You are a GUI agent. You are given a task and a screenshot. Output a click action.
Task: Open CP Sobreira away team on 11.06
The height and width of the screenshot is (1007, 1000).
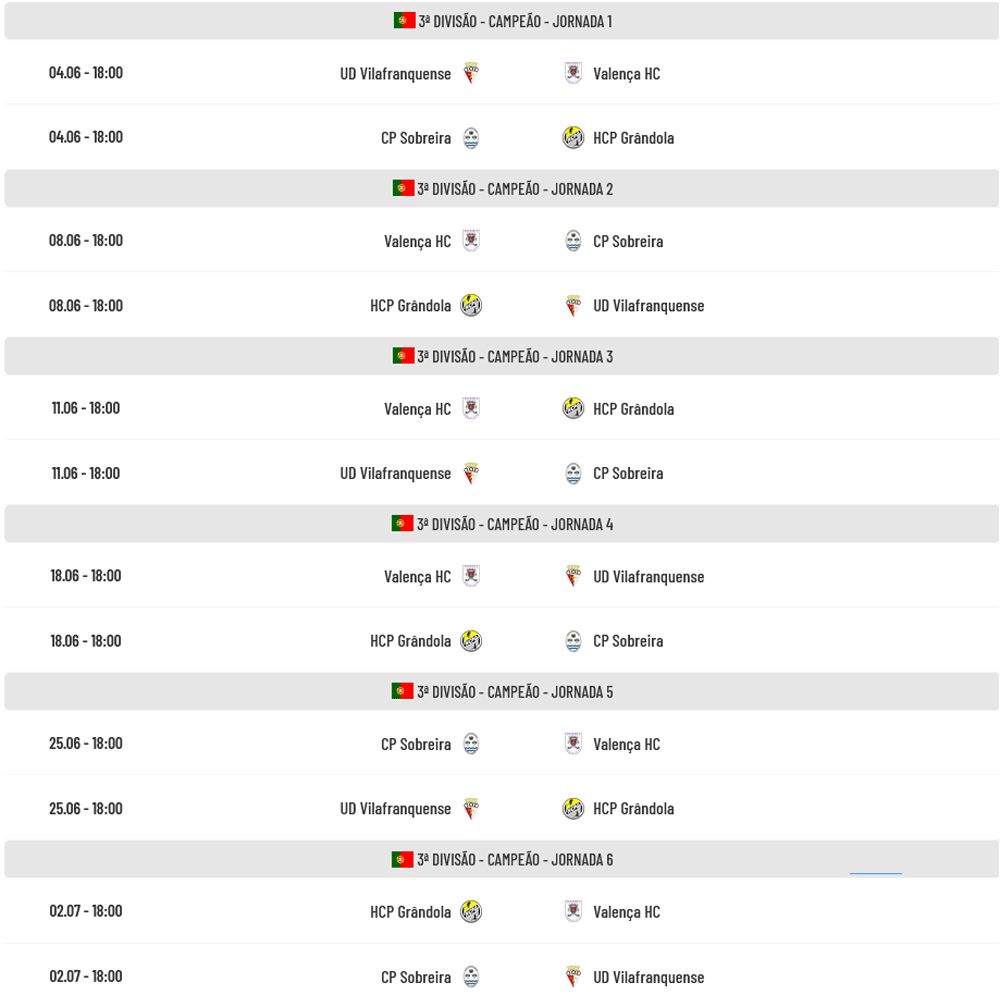(628, 473)
